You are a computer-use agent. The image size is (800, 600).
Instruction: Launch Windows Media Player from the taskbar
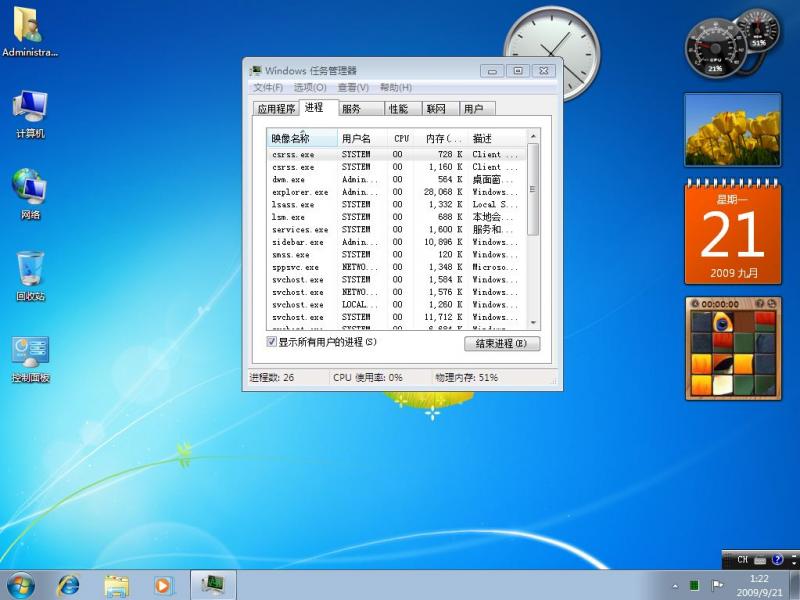[x=164, y=585]
